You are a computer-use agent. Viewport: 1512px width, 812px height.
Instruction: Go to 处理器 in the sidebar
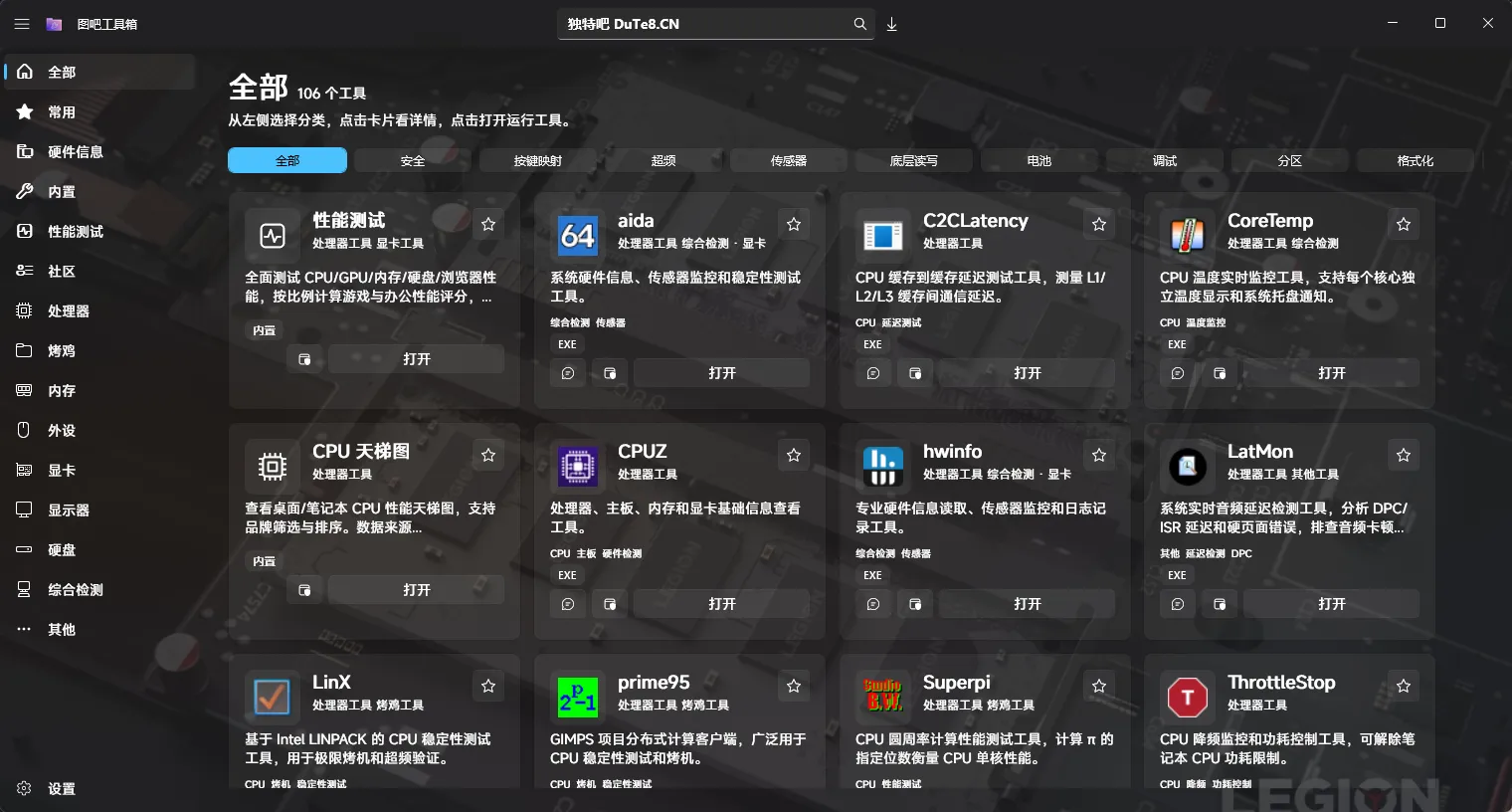pos(99,311)
